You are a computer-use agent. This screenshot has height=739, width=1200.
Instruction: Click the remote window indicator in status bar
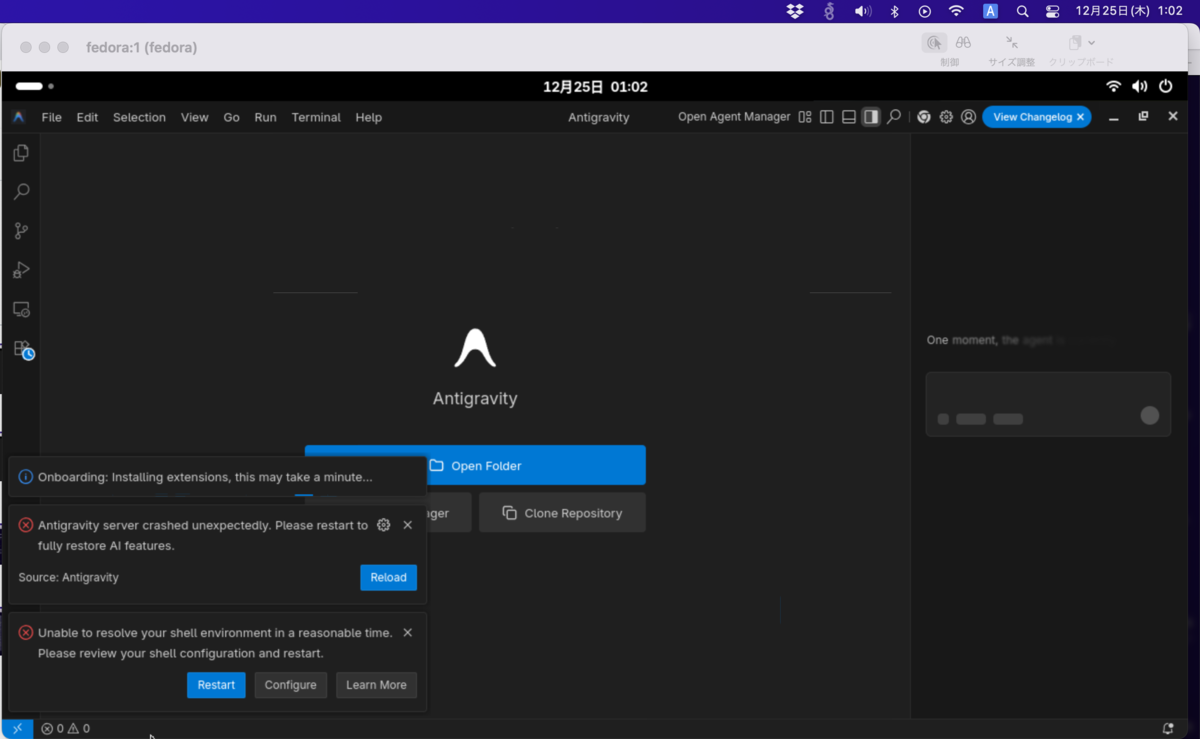pyautogui.click(x=17, y=729)
